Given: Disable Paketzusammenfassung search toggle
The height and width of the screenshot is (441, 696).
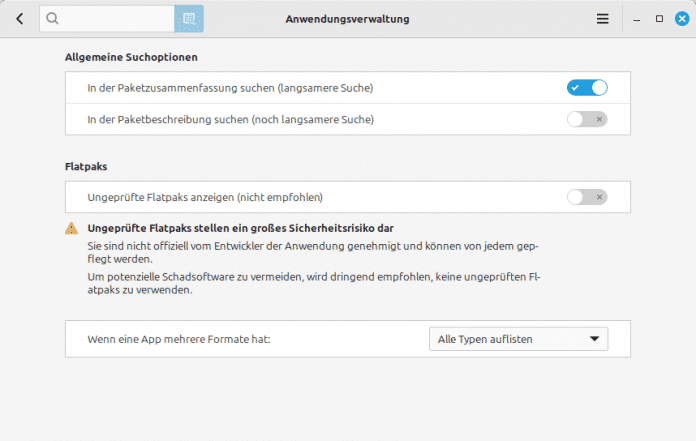Looking at the screenshot, I should click(587, 88).
